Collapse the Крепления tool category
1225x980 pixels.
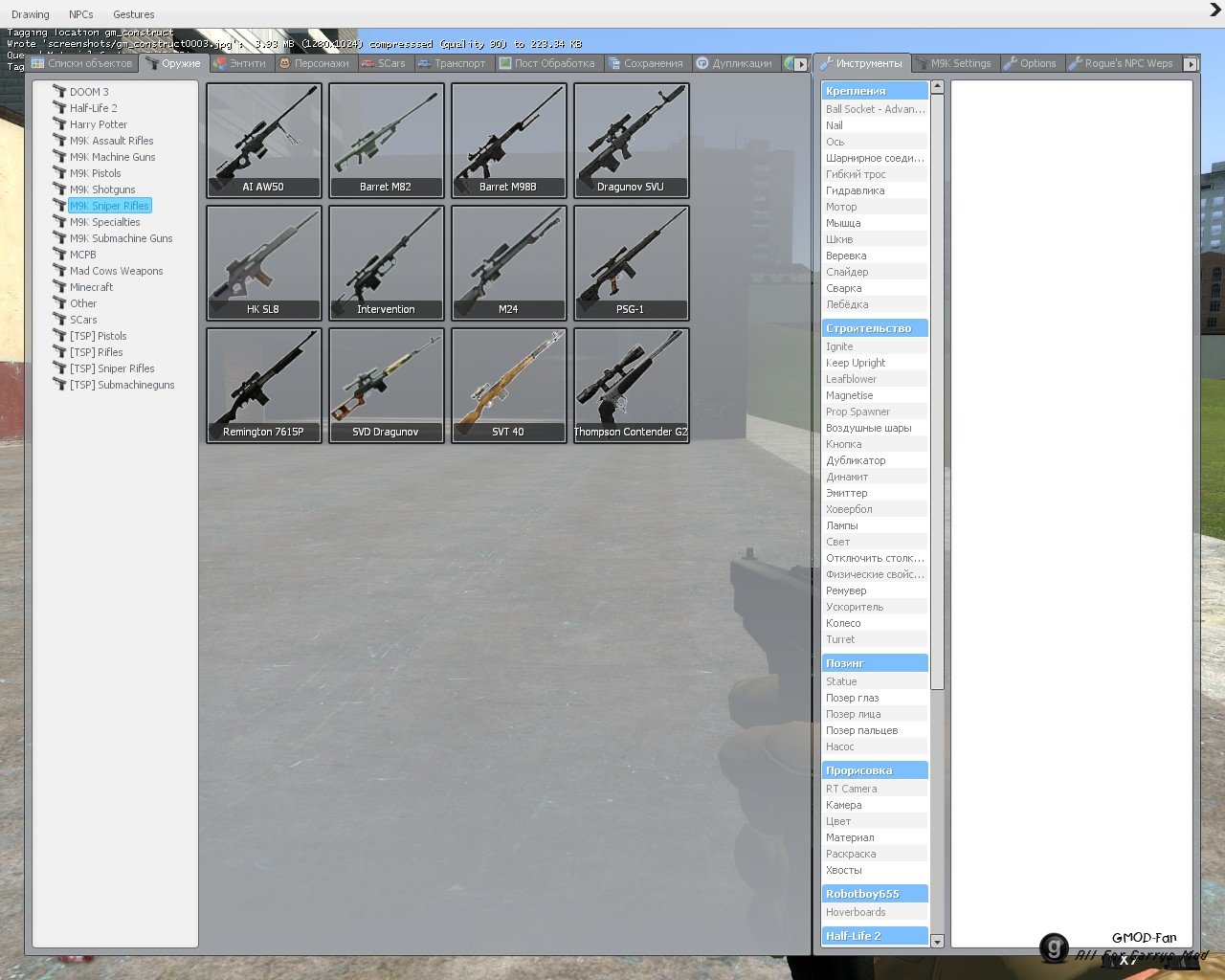click(x=875, y=91)
